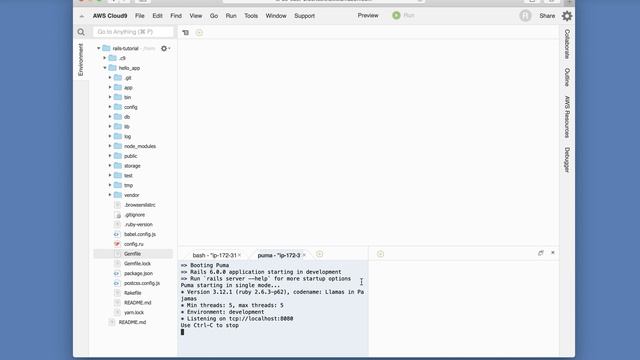
Task: Expand the lib folder
Action: 110,127
